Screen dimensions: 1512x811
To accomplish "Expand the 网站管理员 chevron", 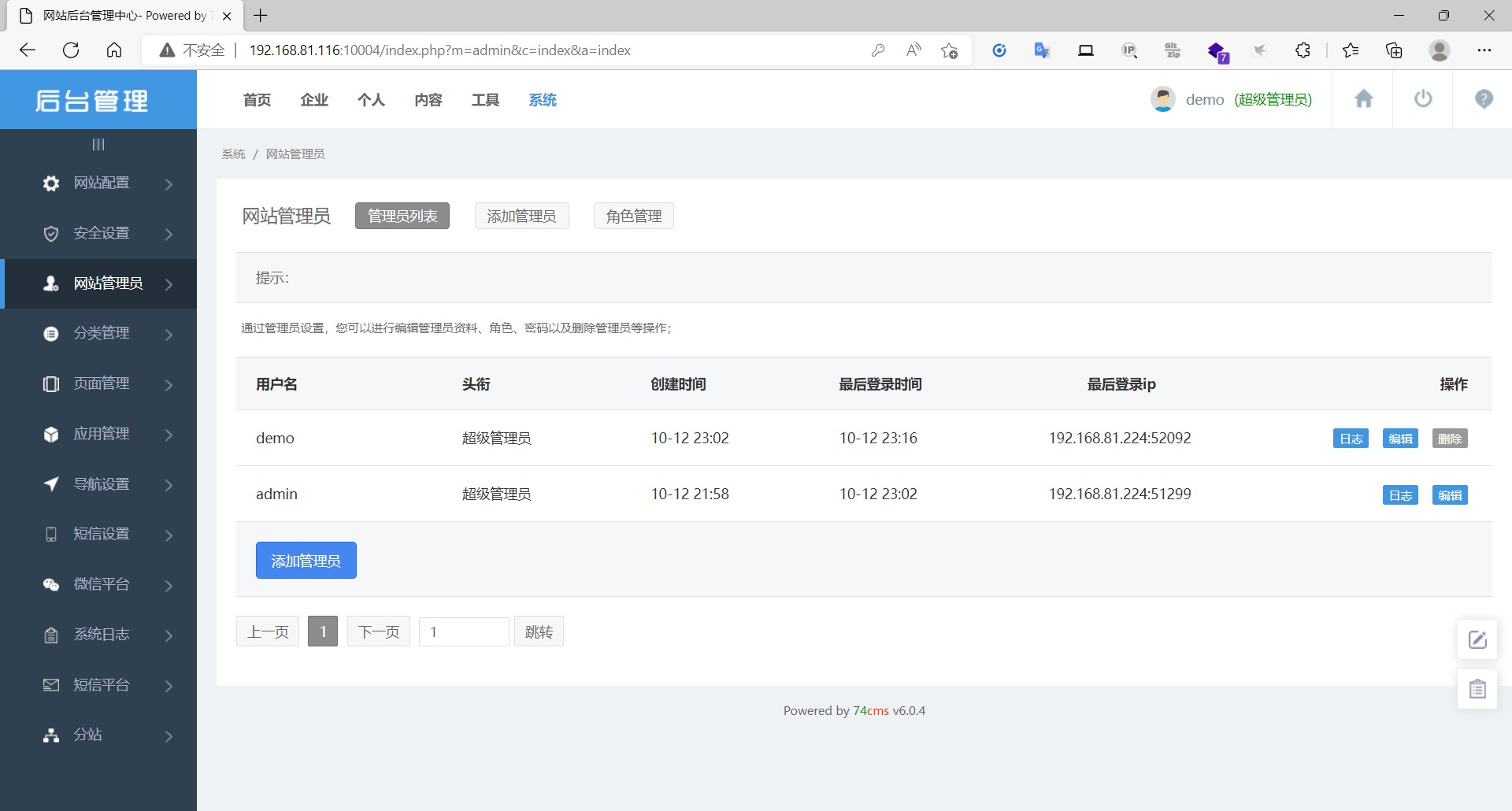I will point(169,284).
